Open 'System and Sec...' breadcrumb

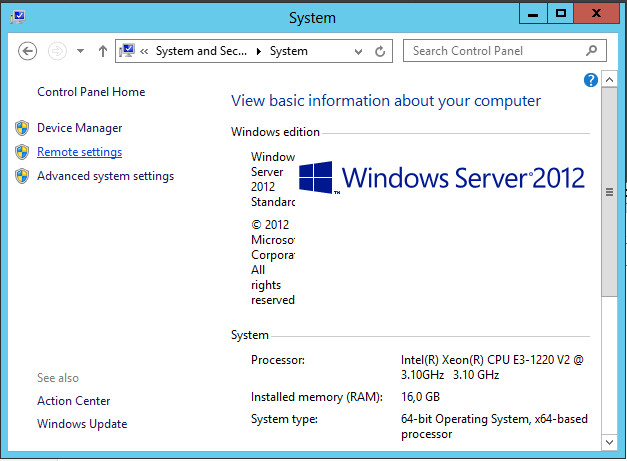coord(201,51)
